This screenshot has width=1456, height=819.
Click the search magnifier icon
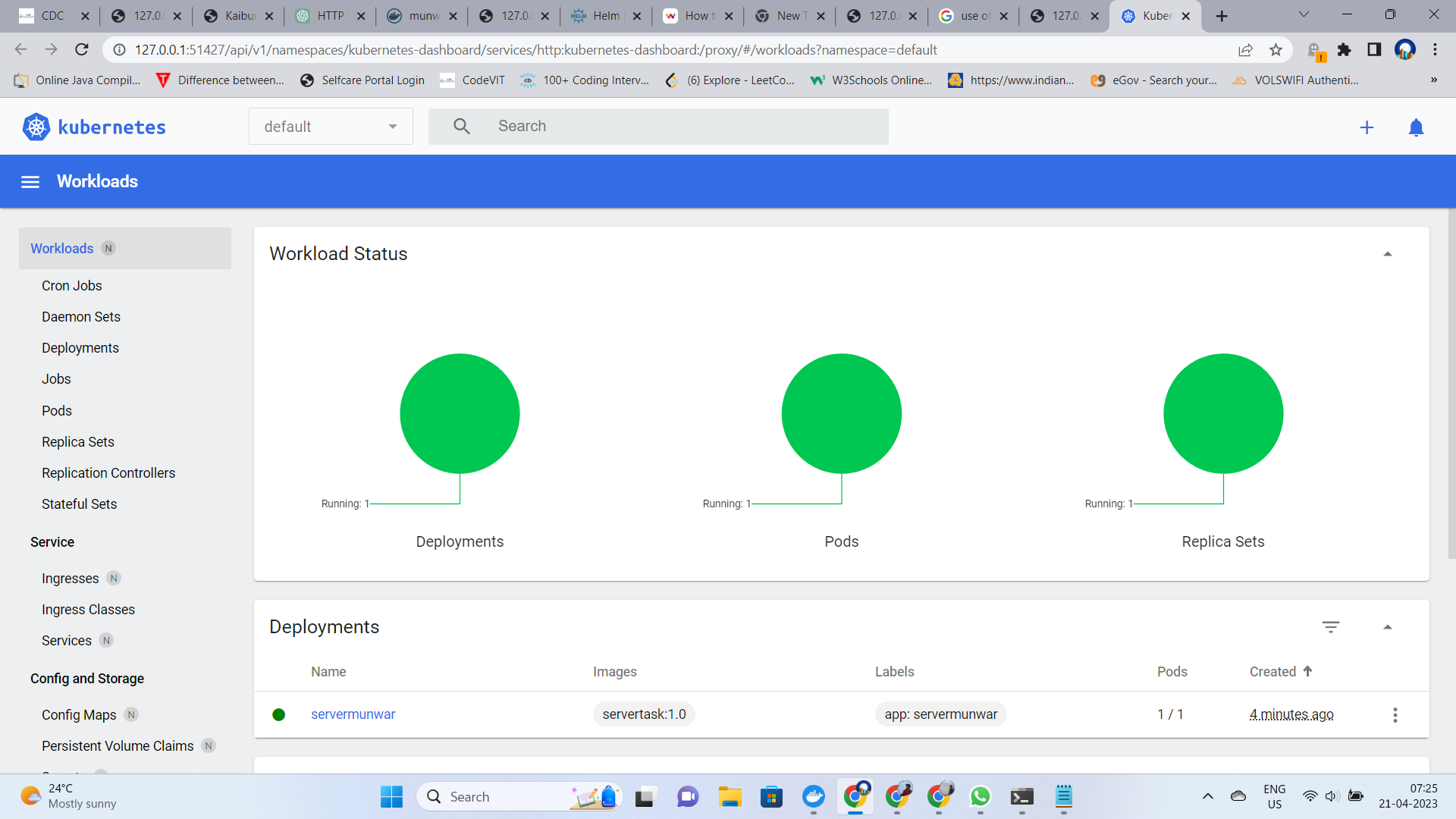(x=460, y=126)
